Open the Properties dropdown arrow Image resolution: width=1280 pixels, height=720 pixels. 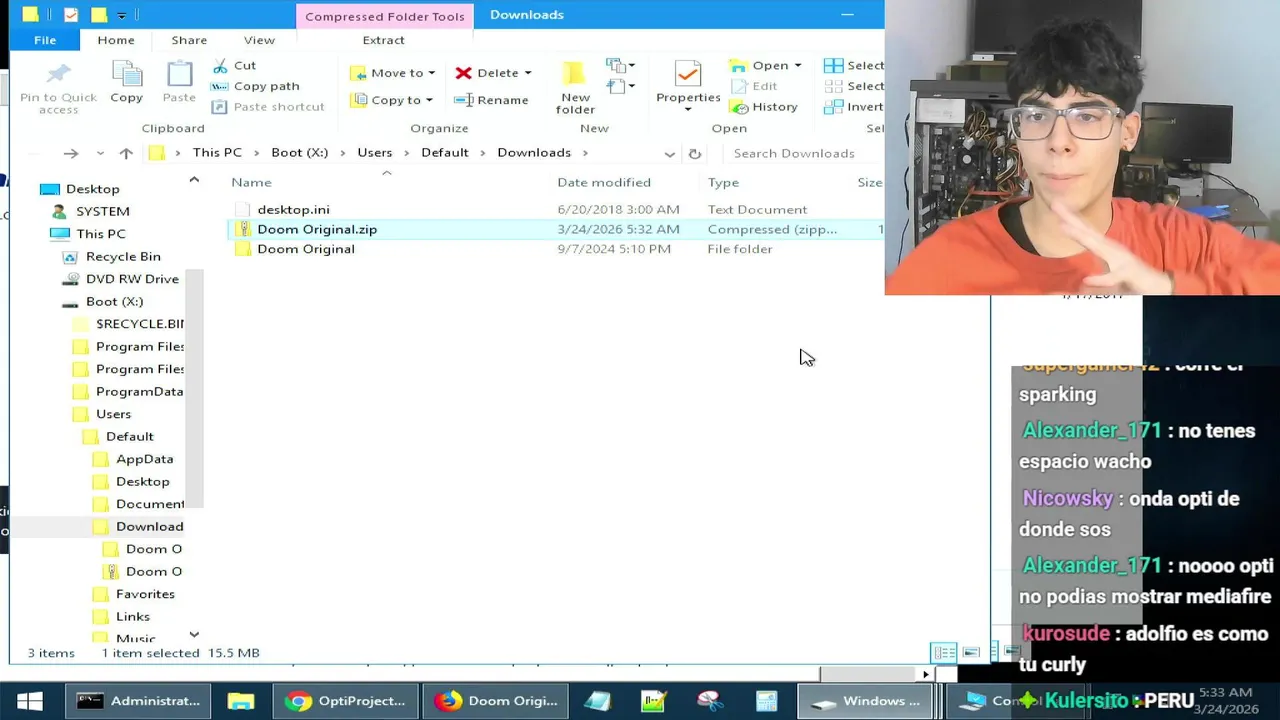pyautogui.click(x=688, y=109)
